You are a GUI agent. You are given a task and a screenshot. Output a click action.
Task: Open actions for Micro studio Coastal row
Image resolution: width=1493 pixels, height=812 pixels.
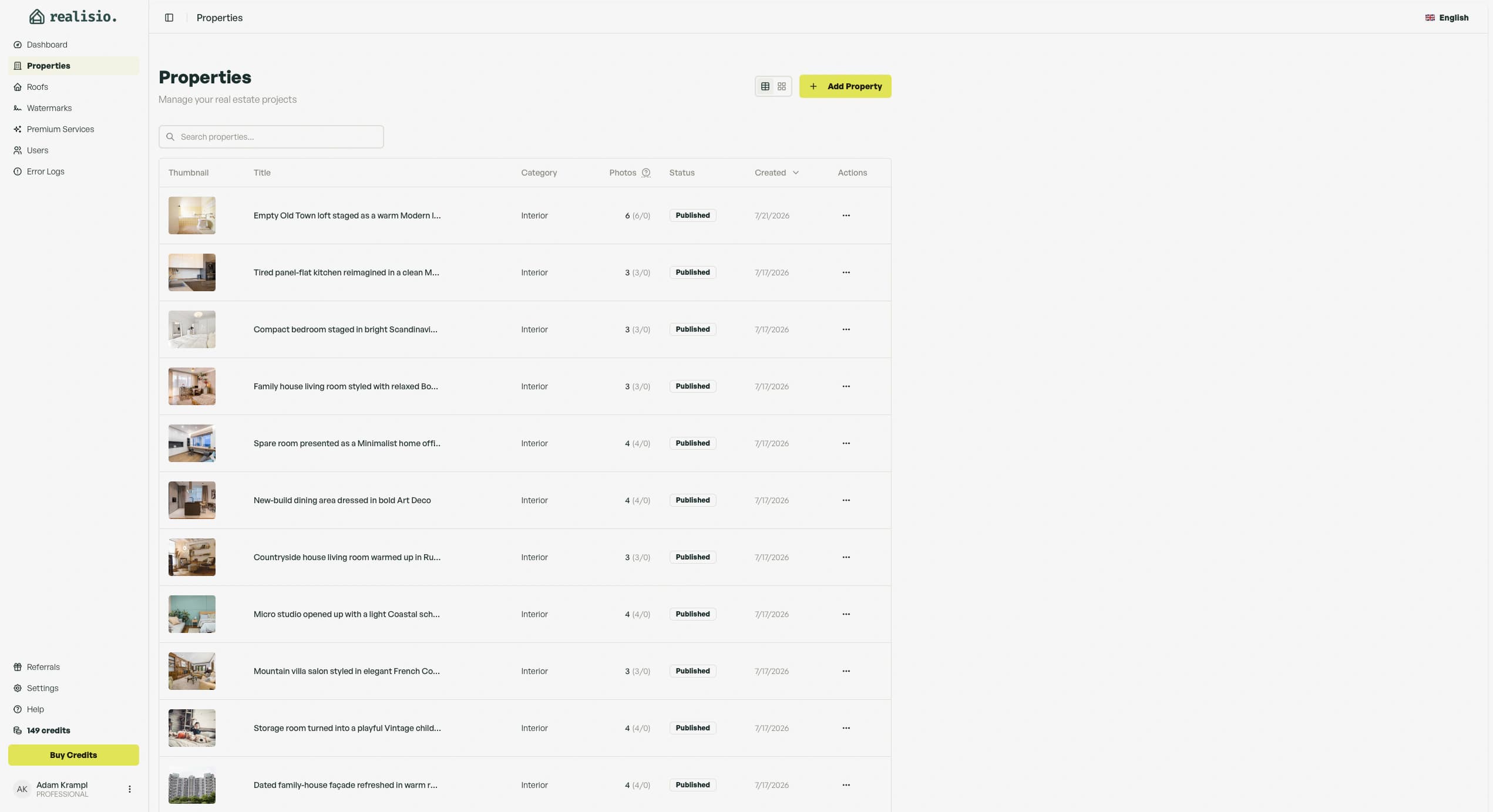coord(846,614)
